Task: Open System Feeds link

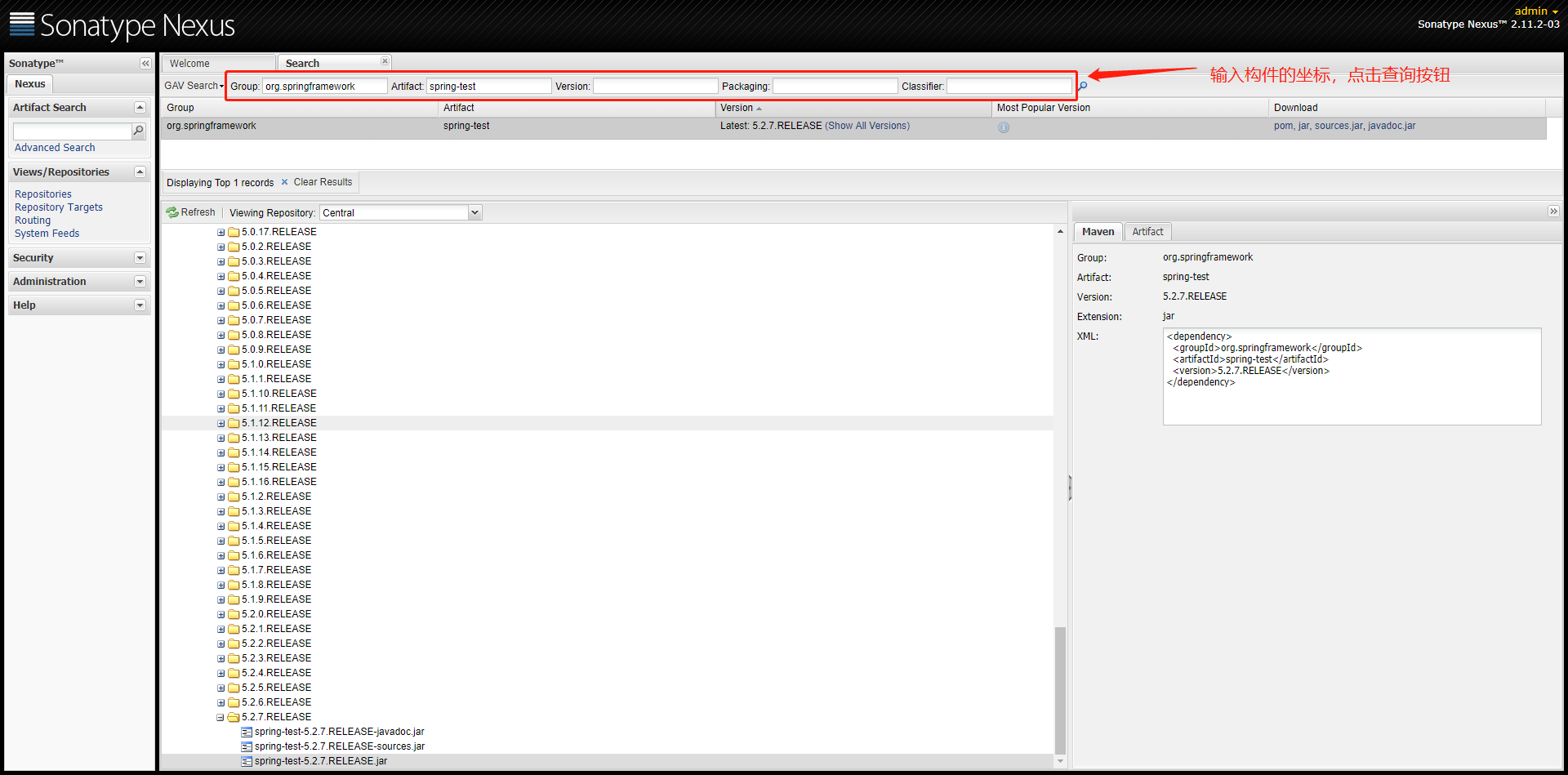Action: 47,234
